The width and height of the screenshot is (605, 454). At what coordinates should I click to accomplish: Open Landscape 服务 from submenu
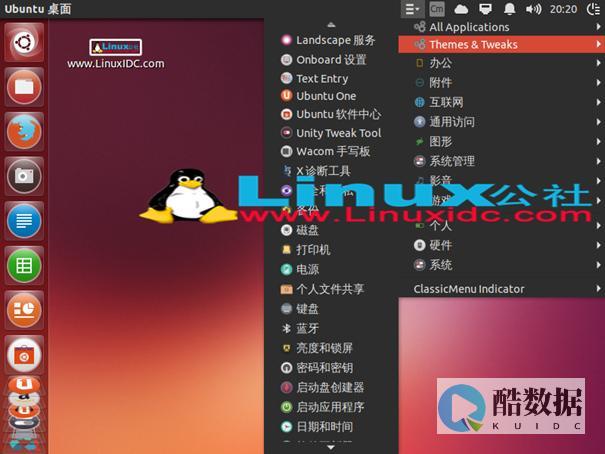point(331,40)
